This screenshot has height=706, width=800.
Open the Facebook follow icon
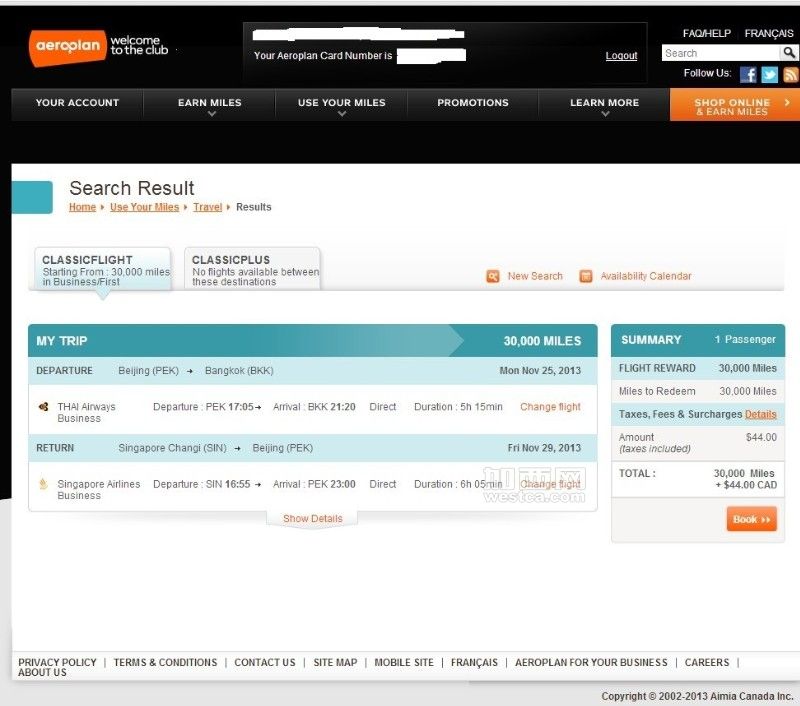tap(748, 74)
